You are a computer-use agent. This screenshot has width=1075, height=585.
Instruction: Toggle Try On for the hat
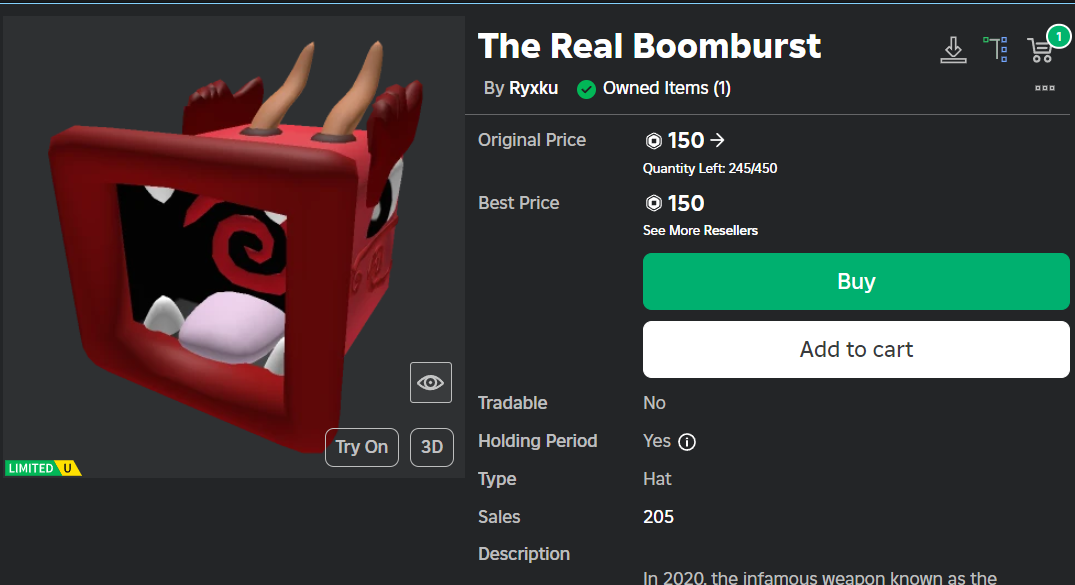362,447
